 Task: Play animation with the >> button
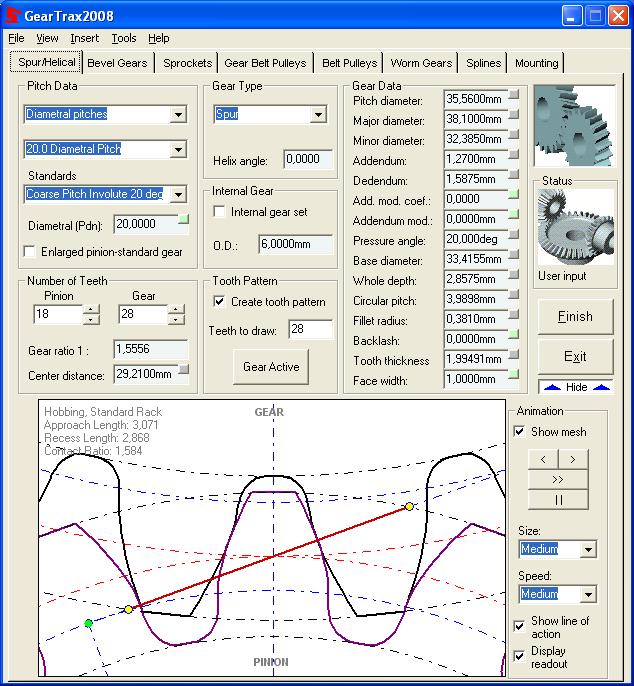tap(558, 480)
